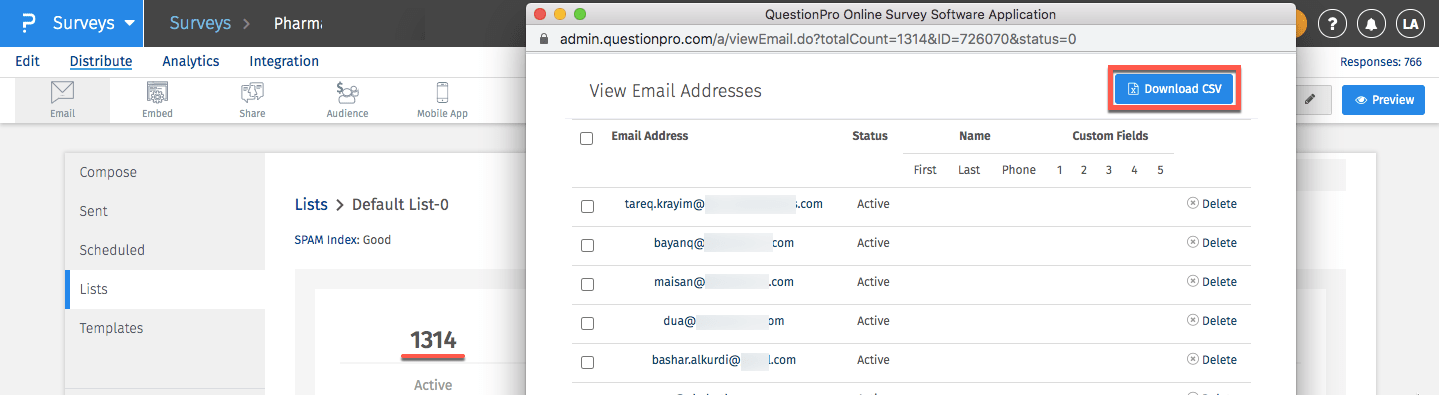The image size is (1439, 395).
Task: Switch to the Analytics tab
Action: point(191,61)
